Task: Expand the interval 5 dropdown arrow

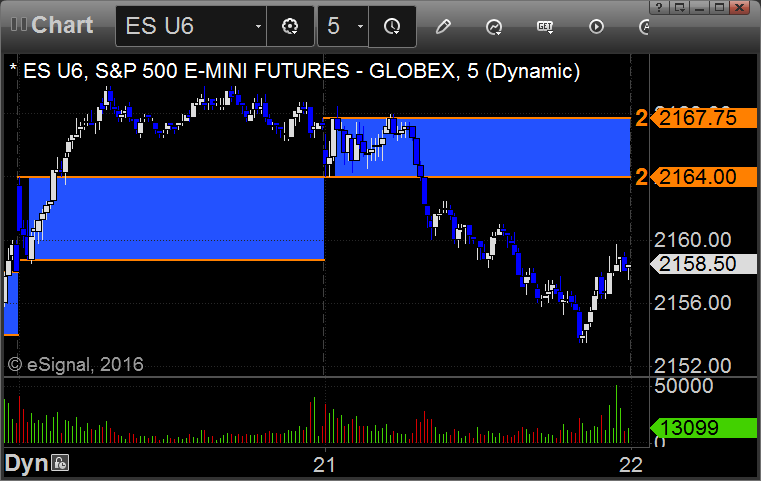Action: pyautogui.click(x=360, y=26)
